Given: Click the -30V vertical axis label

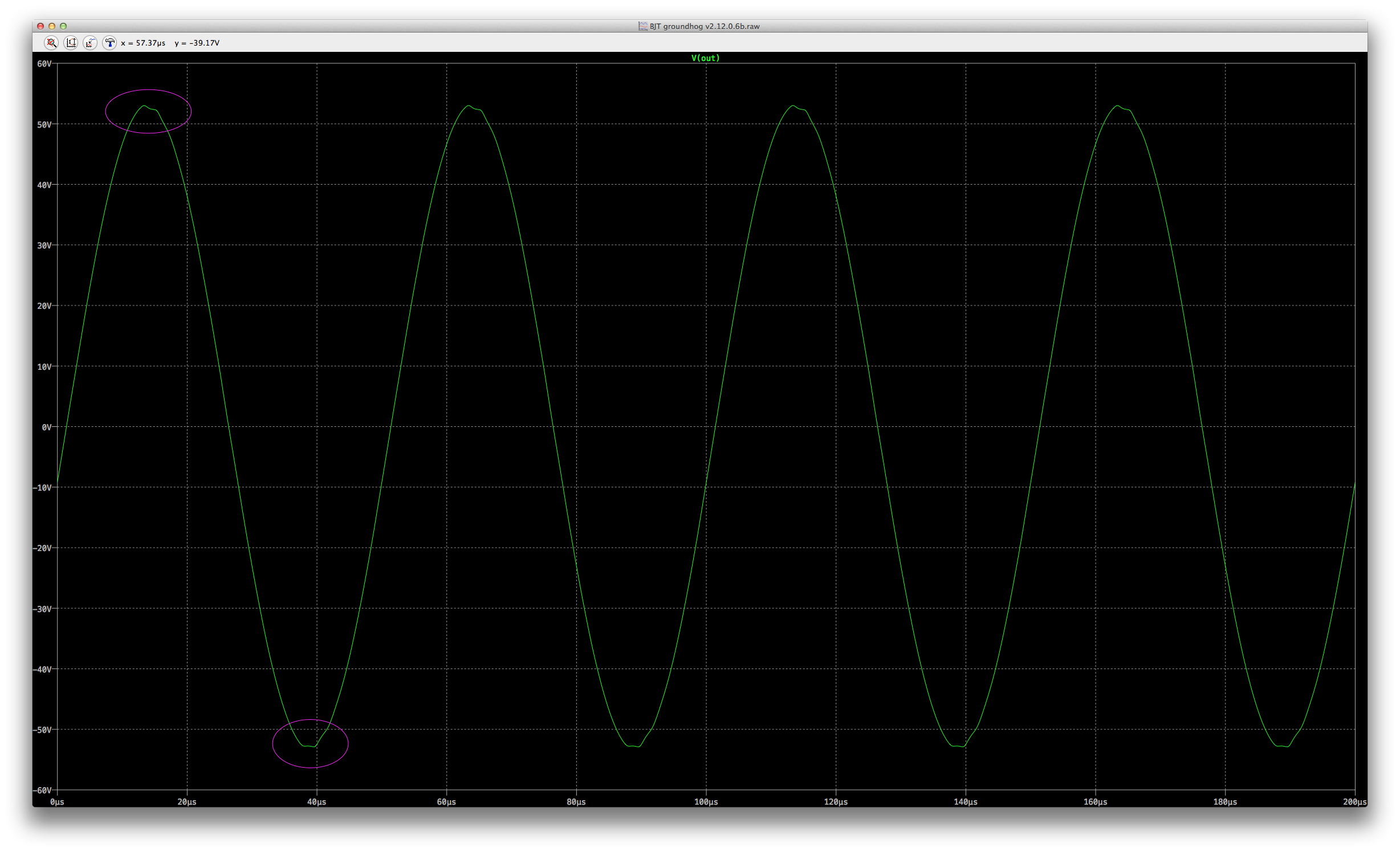Looking at the screenshot, I should point(43,609).
